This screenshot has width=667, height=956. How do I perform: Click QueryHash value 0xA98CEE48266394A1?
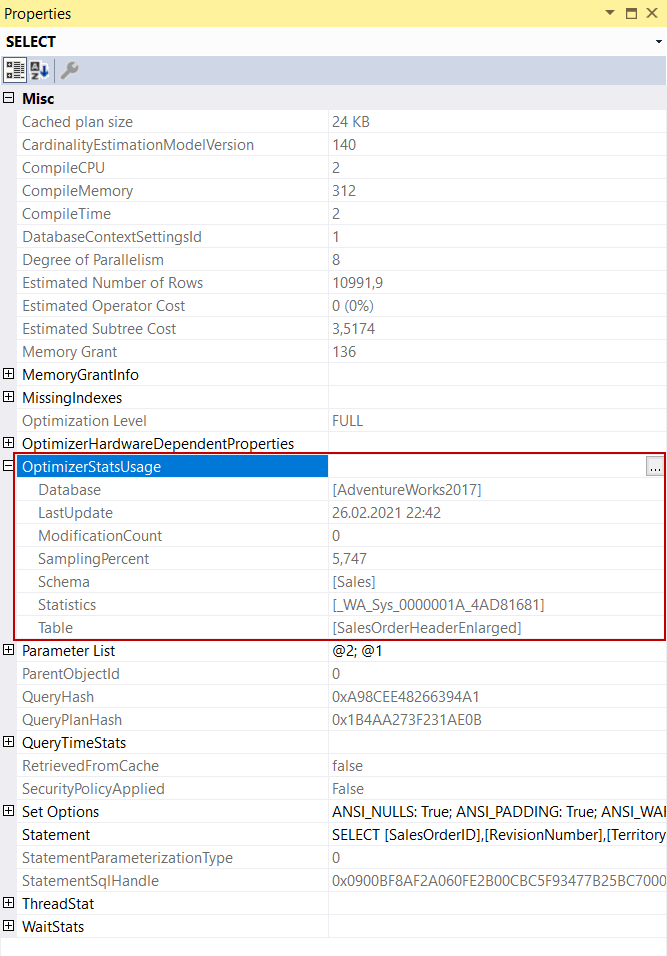(x=406, y=697)
